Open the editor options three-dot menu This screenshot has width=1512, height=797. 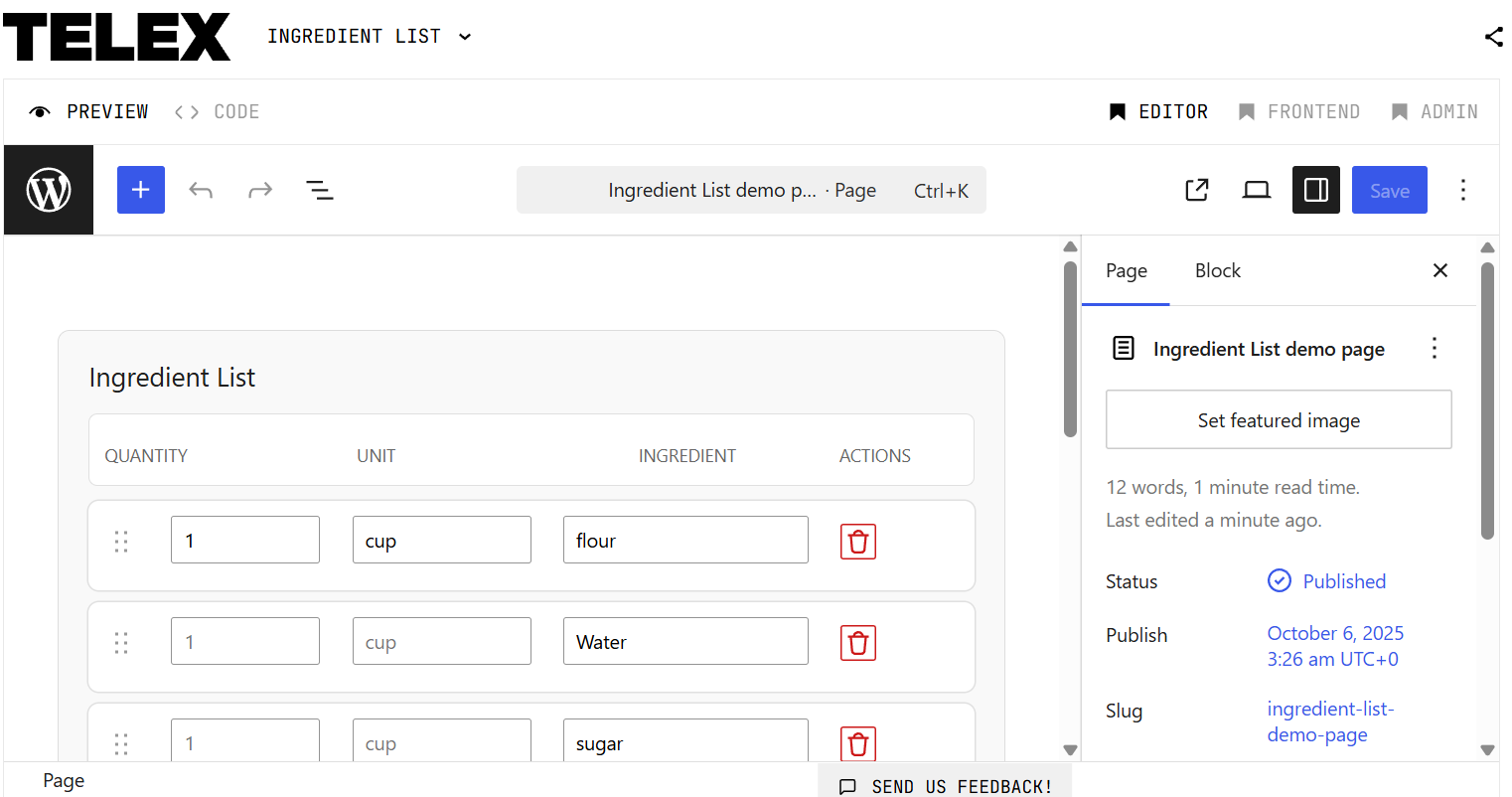coord(1462,190)
